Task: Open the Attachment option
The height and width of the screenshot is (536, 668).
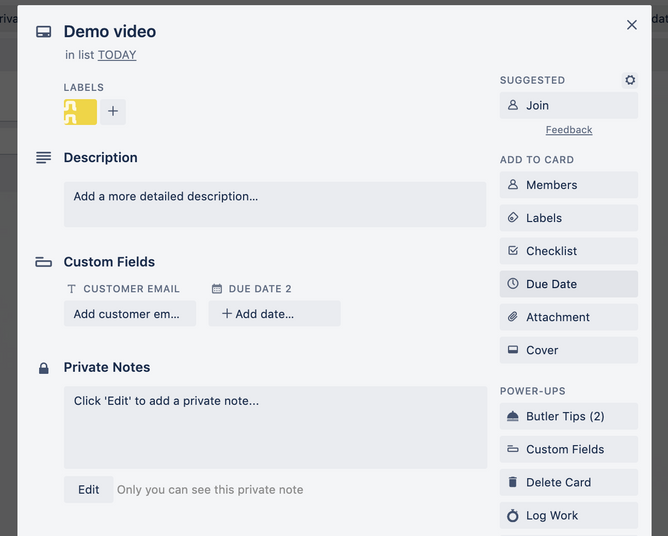Action: (x=569, y=317)
